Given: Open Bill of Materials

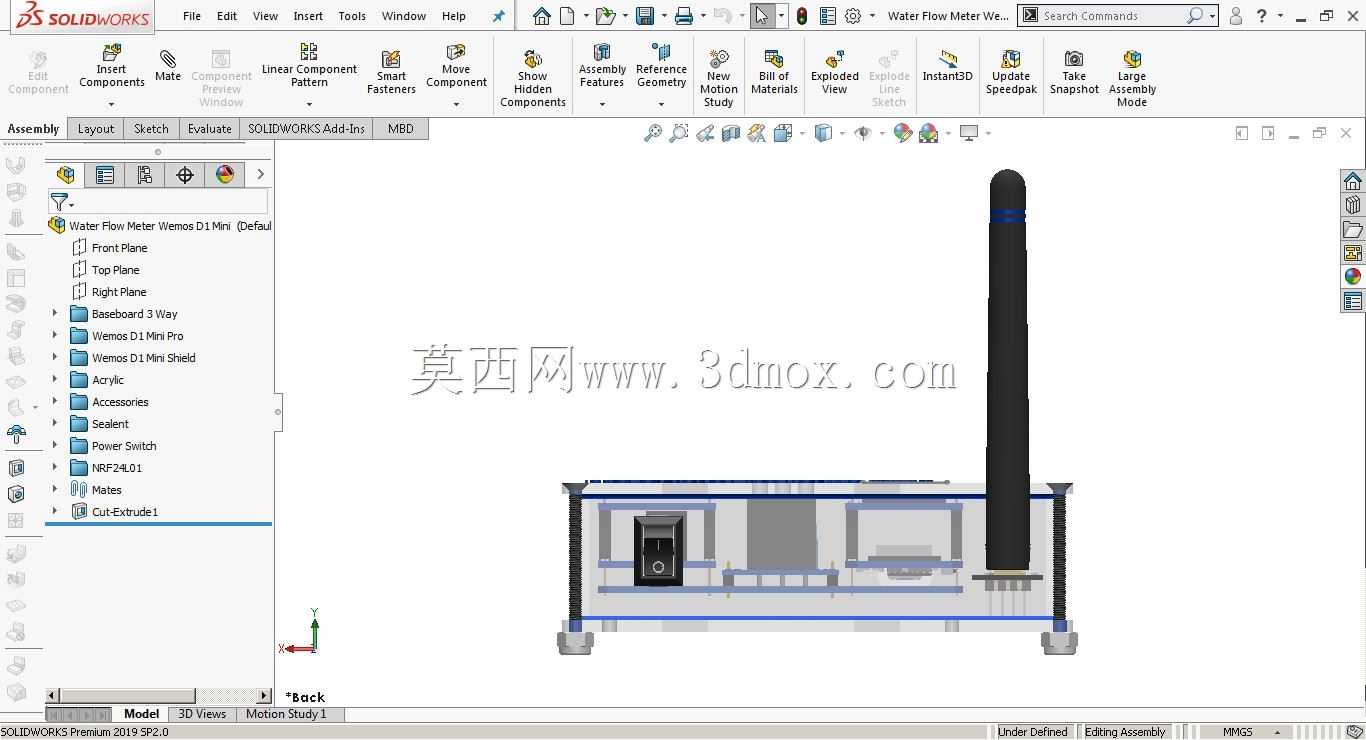Looking at the screenshot, I should pyautogui.click(x=774, y=72).
